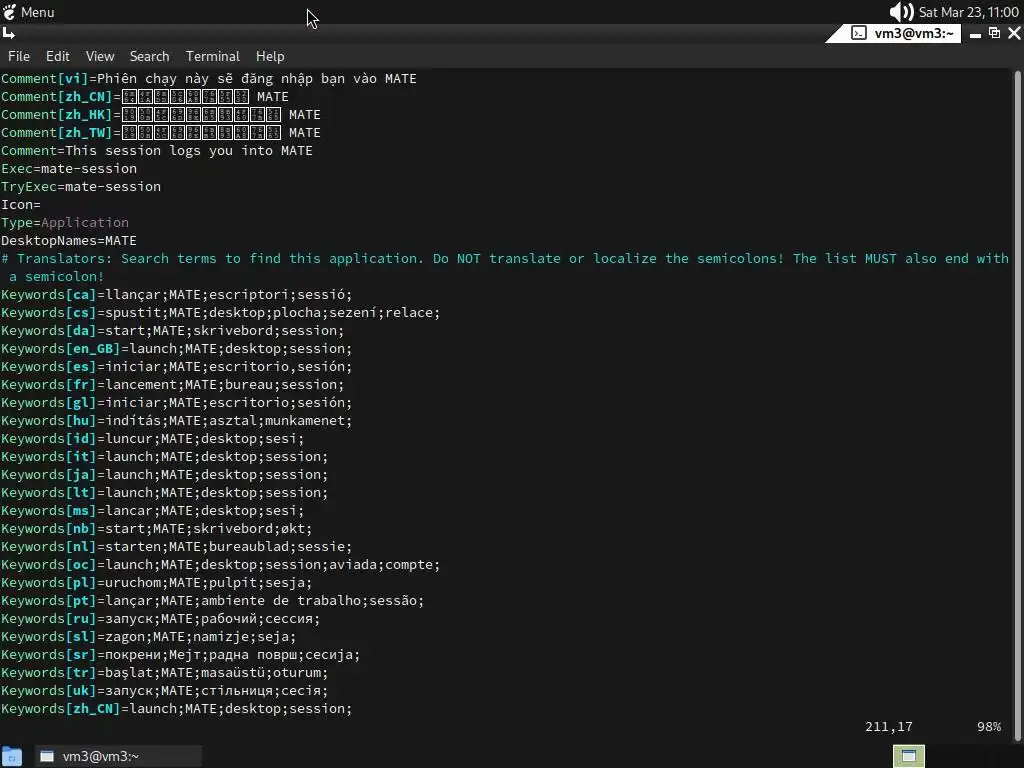Click the Keywords[tr] line
1024x768 pixels.
pyautogui.click(x=165, y=673)
